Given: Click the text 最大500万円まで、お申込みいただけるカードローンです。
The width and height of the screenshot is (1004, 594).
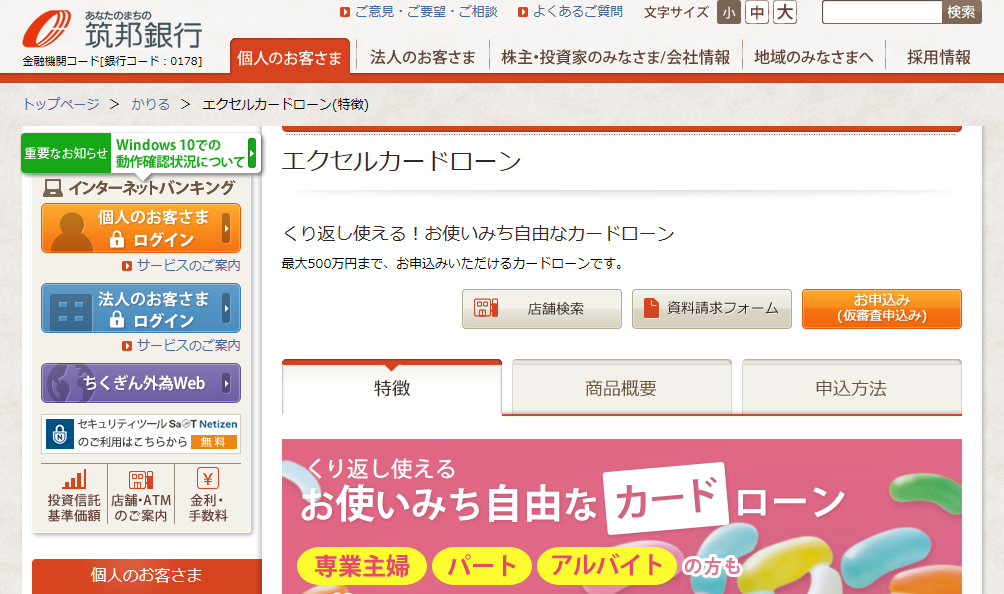Looking at the screenshot, I should 453,264.
